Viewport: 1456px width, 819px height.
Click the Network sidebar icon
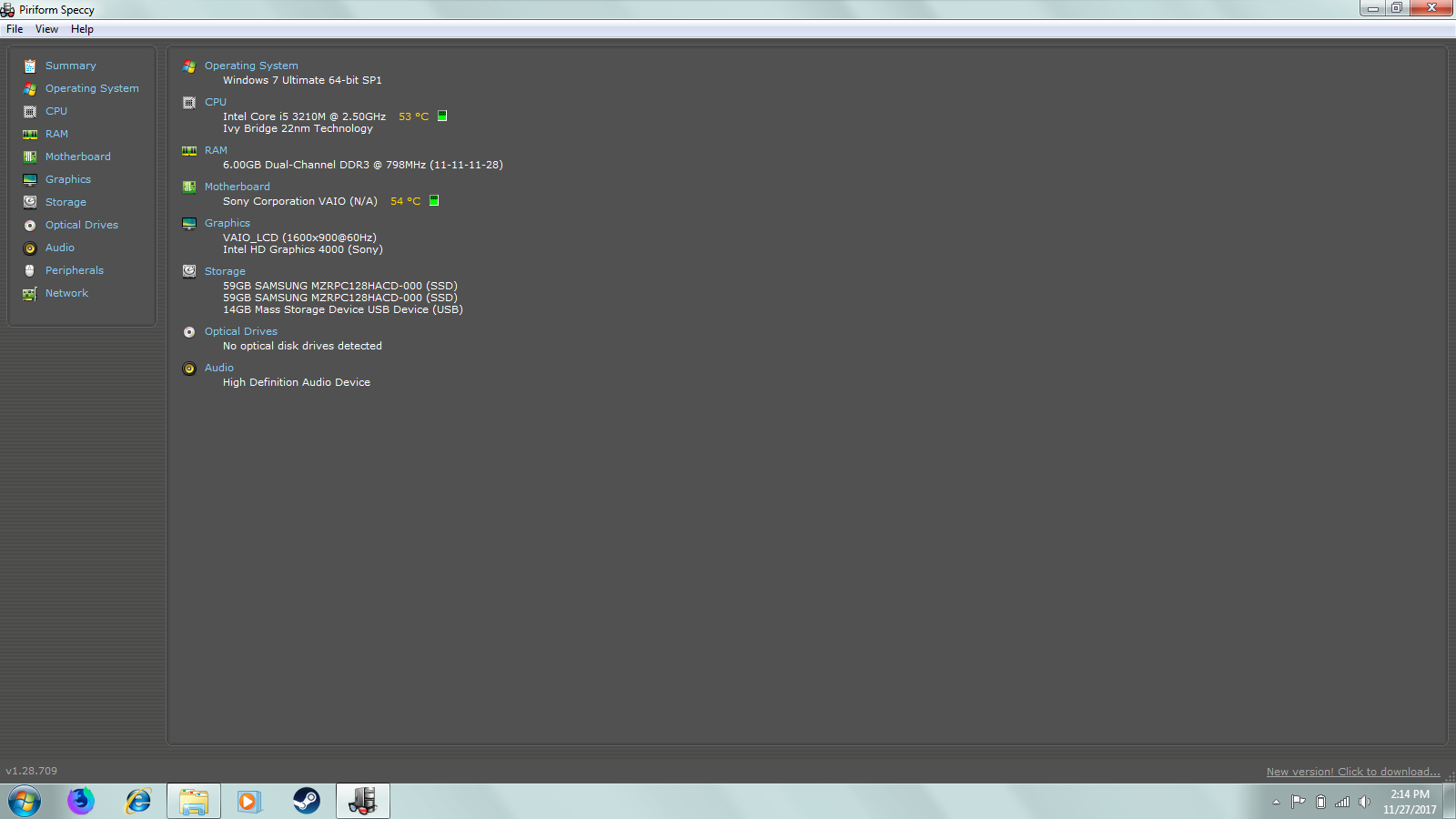point(30,293)
